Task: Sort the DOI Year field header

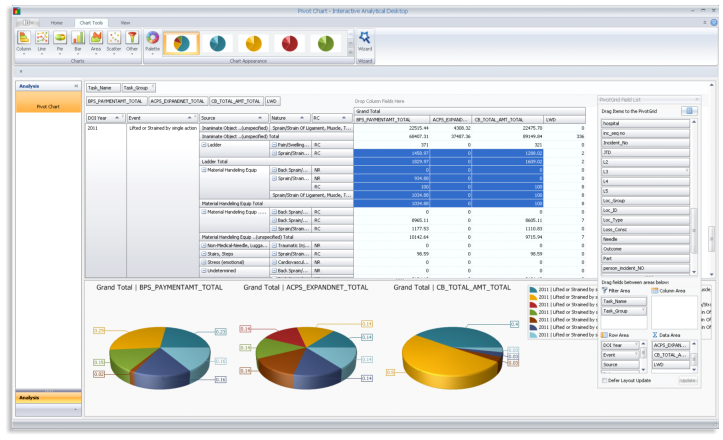Action: point(106,118)
